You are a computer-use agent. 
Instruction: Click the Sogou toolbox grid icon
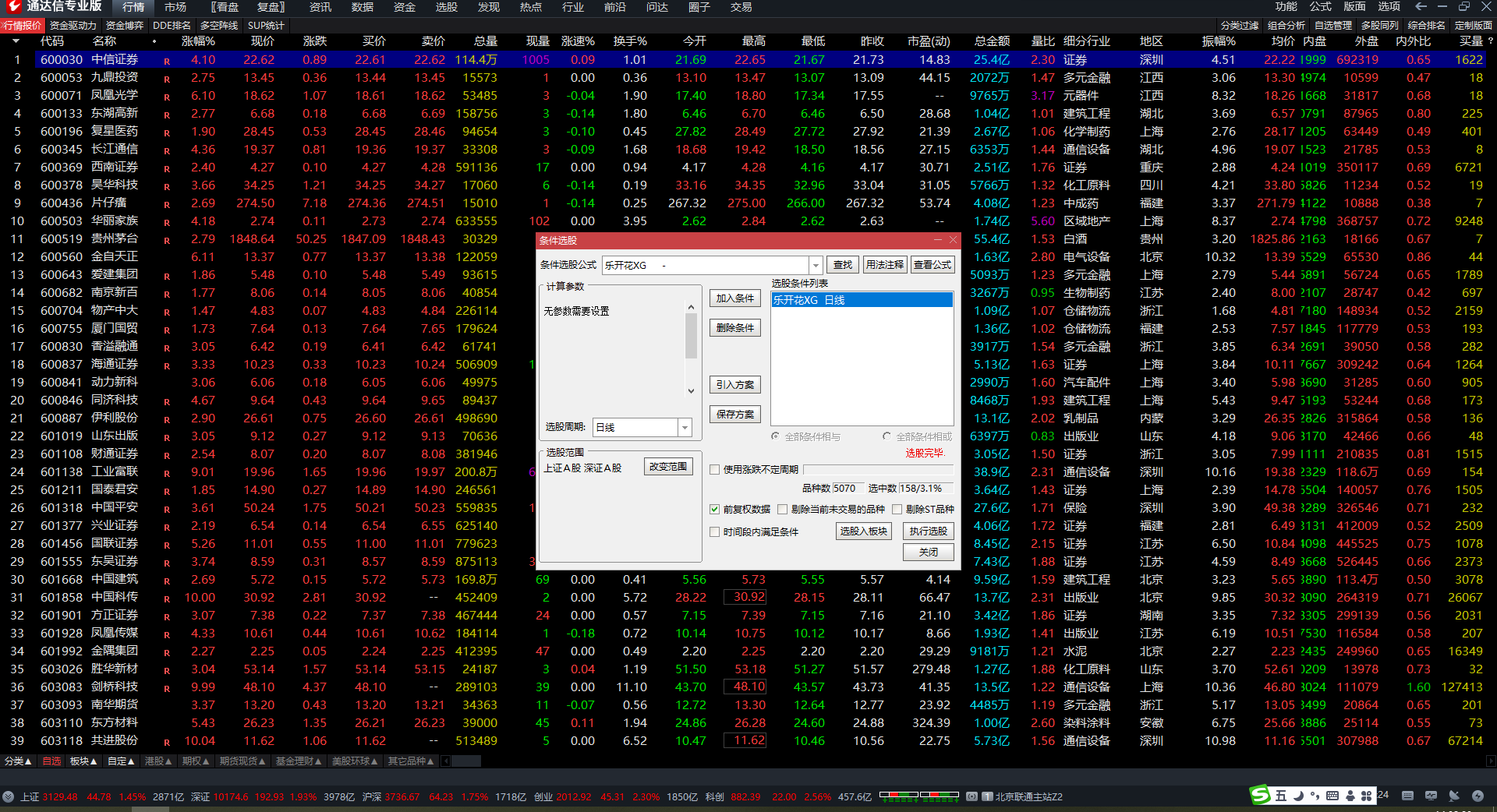[1366, 796]
